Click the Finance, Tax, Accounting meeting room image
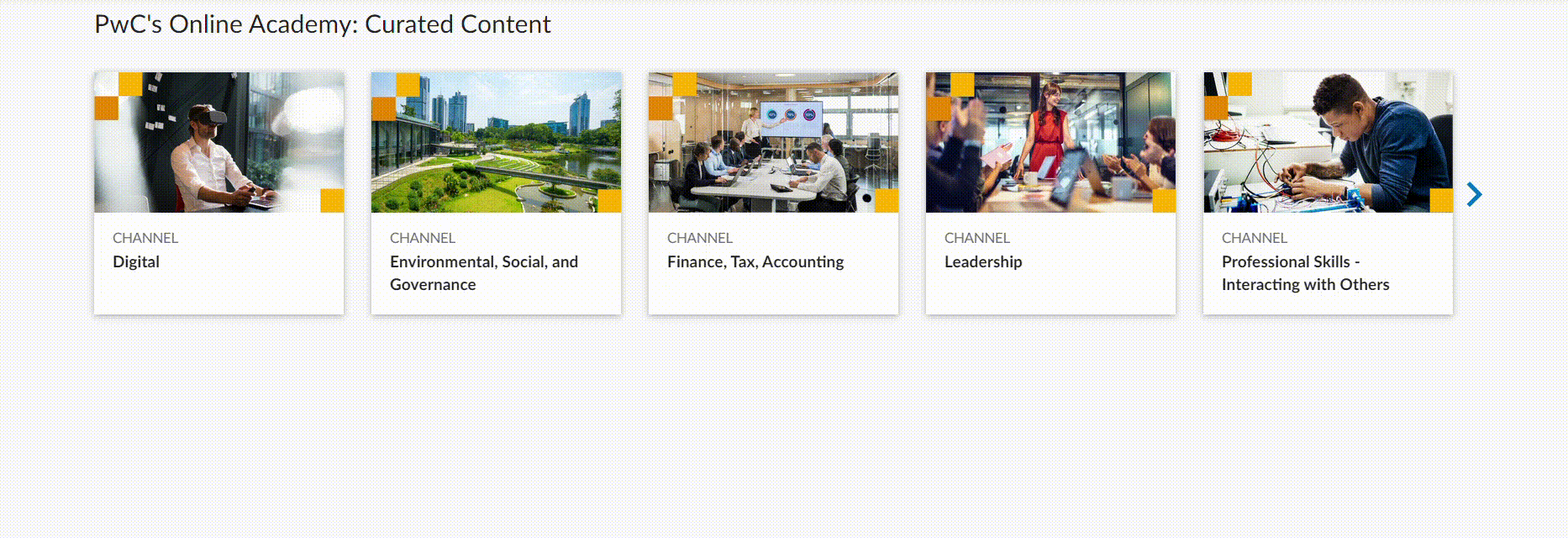Screen dimensions: 1568x538 coord(773,142)
